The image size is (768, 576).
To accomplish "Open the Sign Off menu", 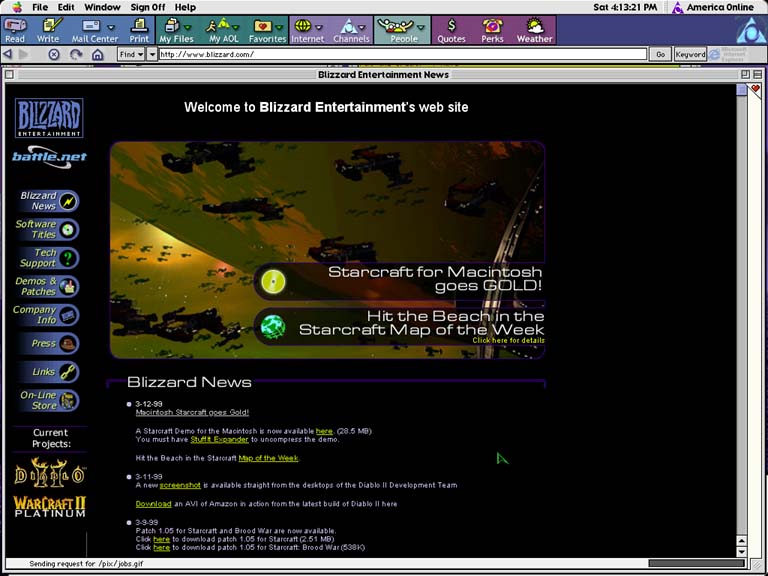I will tap(147, 7).
